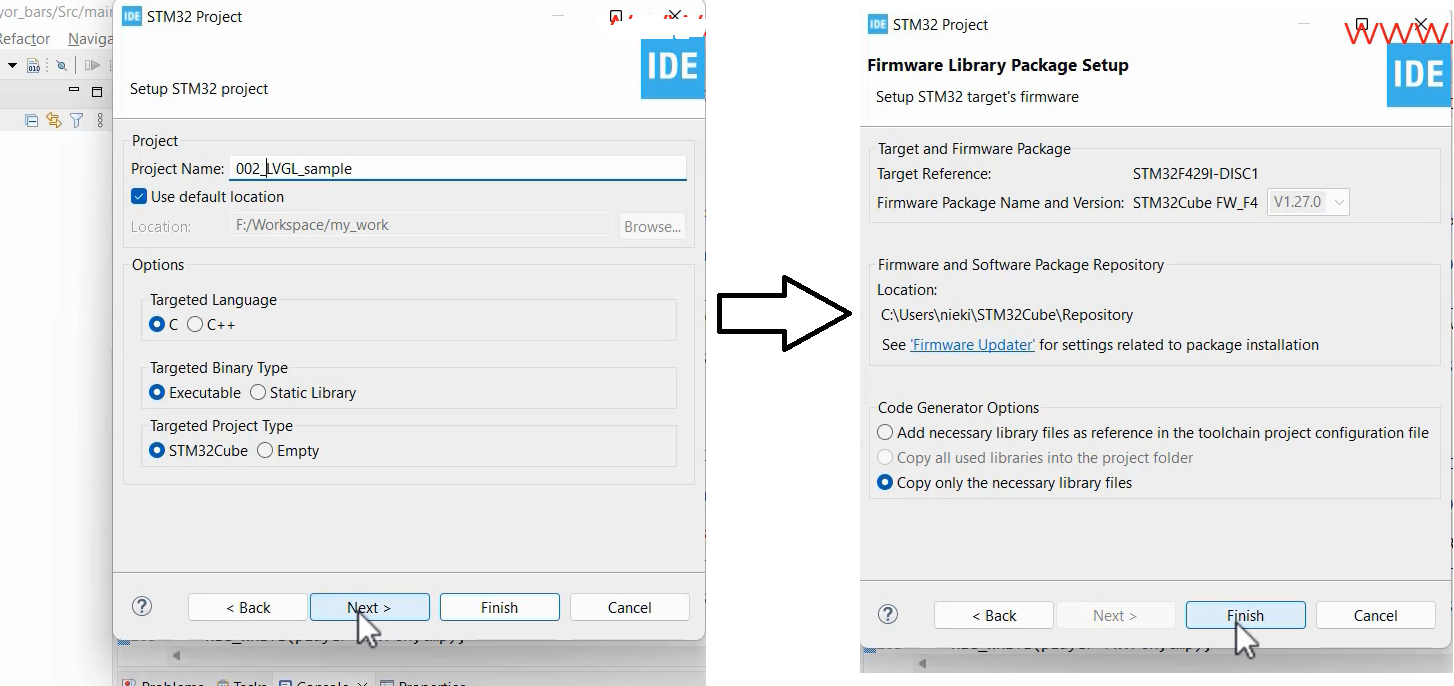This screenshot has width=1454, height=686.
Task: Click the Project Name input field
Action: [x=458, y=168]
